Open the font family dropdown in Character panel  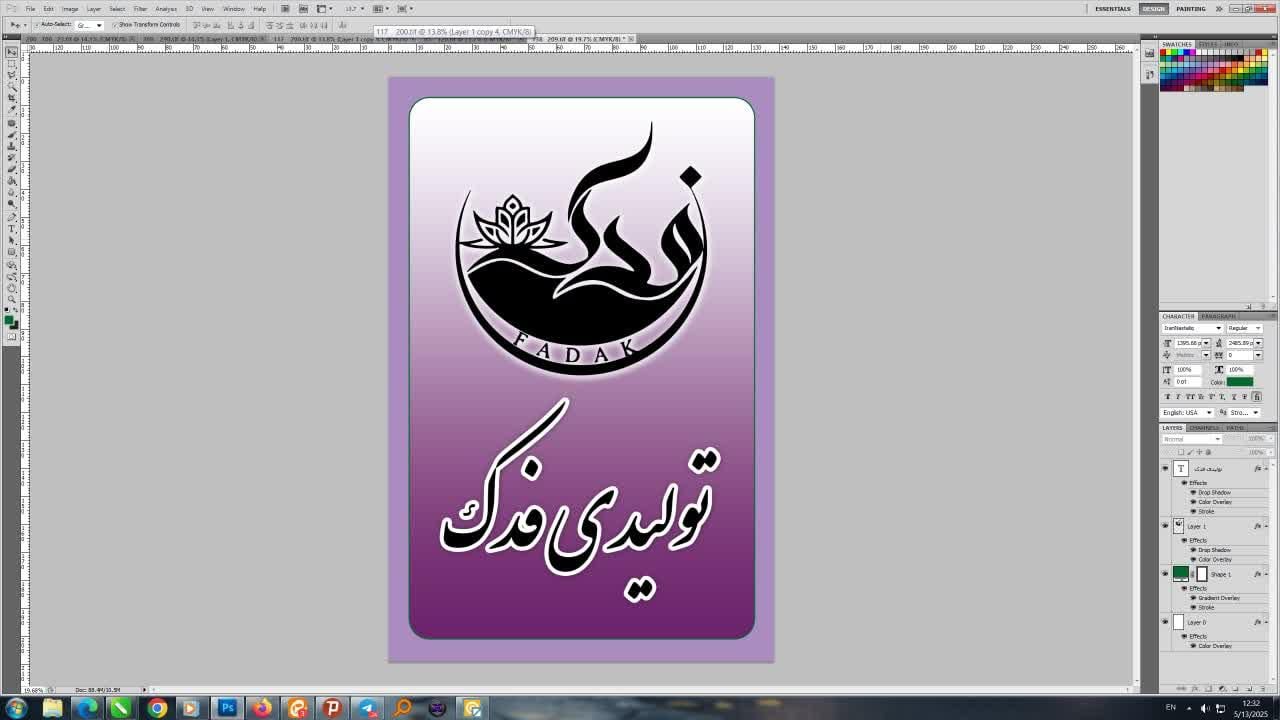coord(1192,328)
